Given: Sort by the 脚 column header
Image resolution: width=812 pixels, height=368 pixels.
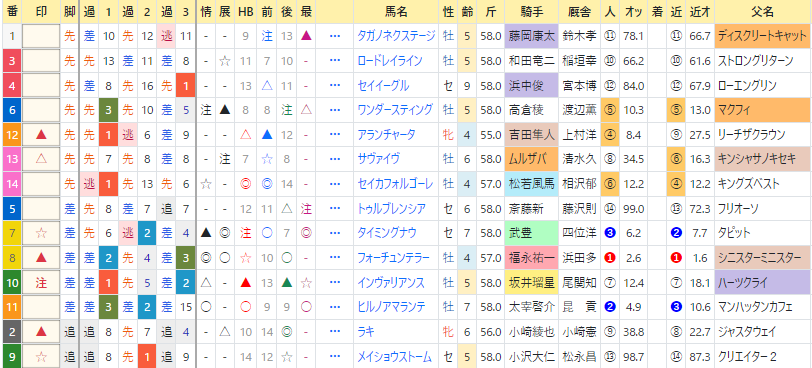Looking at the screenshot, I should pyautogui.click(x=69, y=11).
